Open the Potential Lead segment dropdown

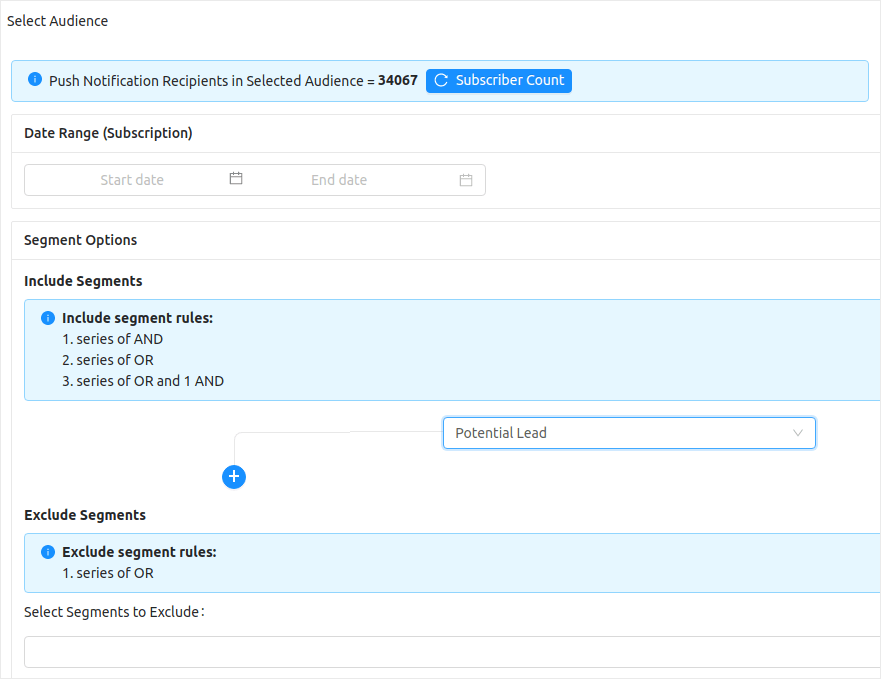point(629,433)
